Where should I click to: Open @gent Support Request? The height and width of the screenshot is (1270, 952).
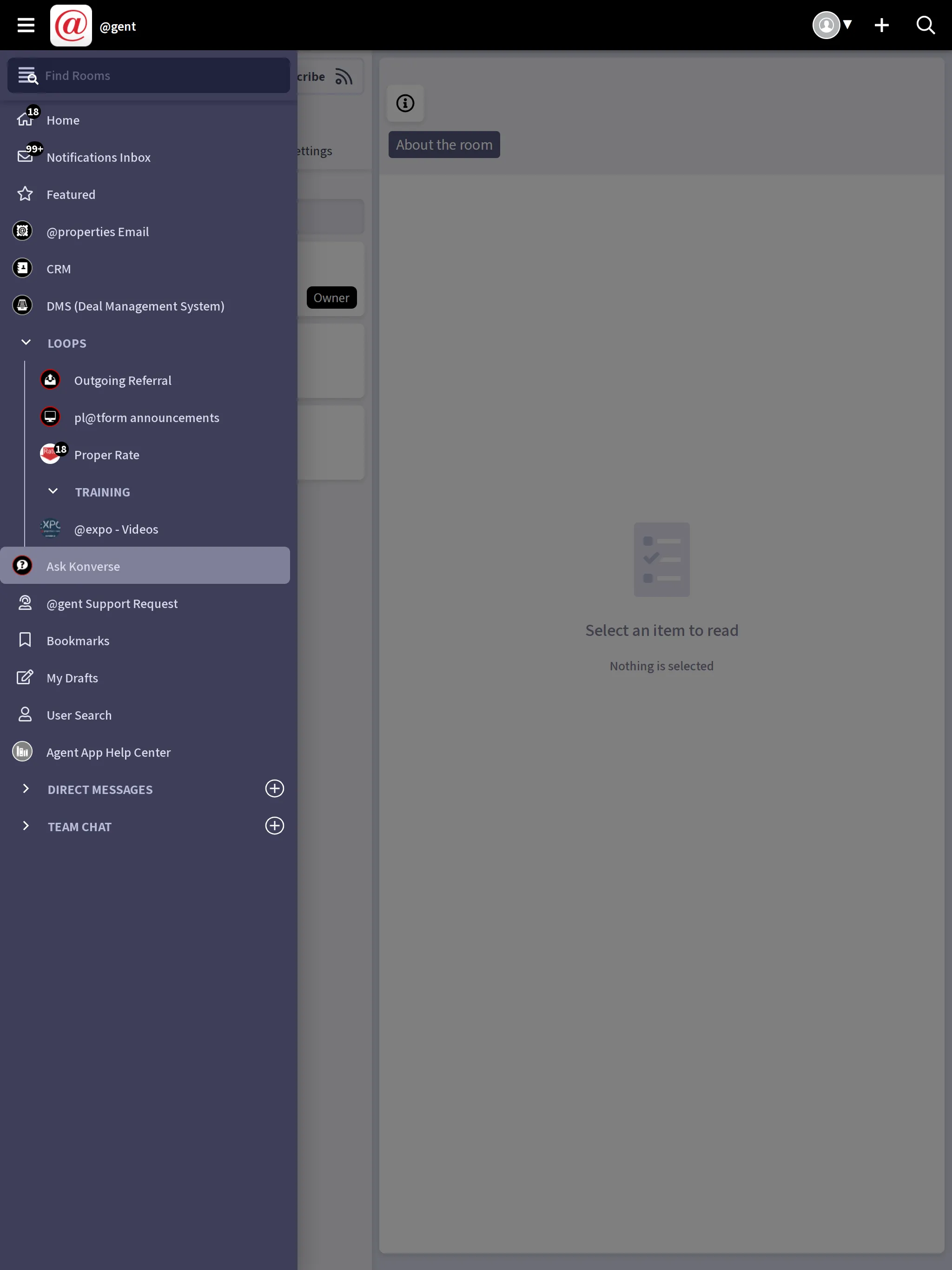[x=145, y=603]
